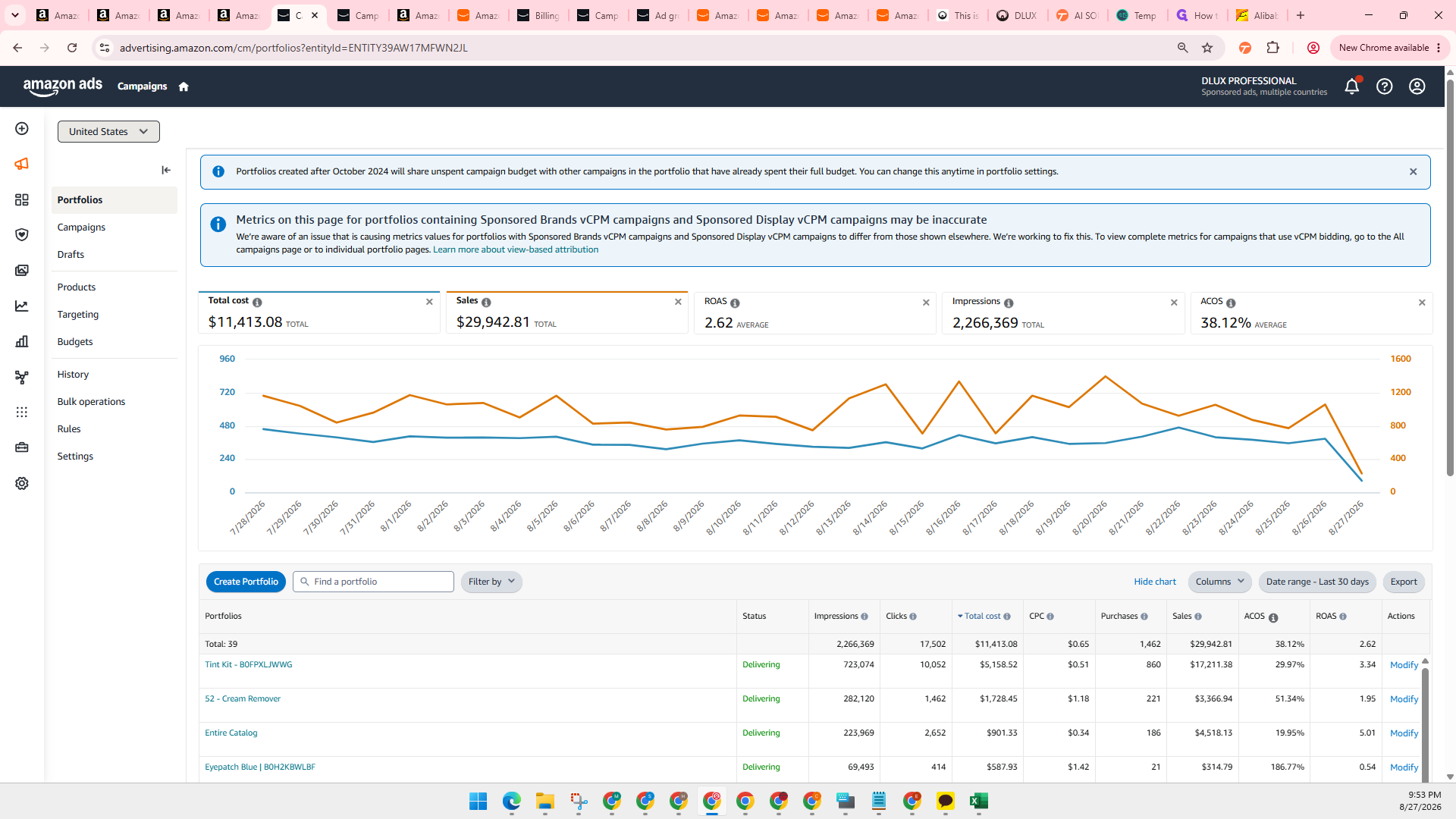1456x819 pixels.
Task: Open Budgets in side navigation
Action: (75, 342)
